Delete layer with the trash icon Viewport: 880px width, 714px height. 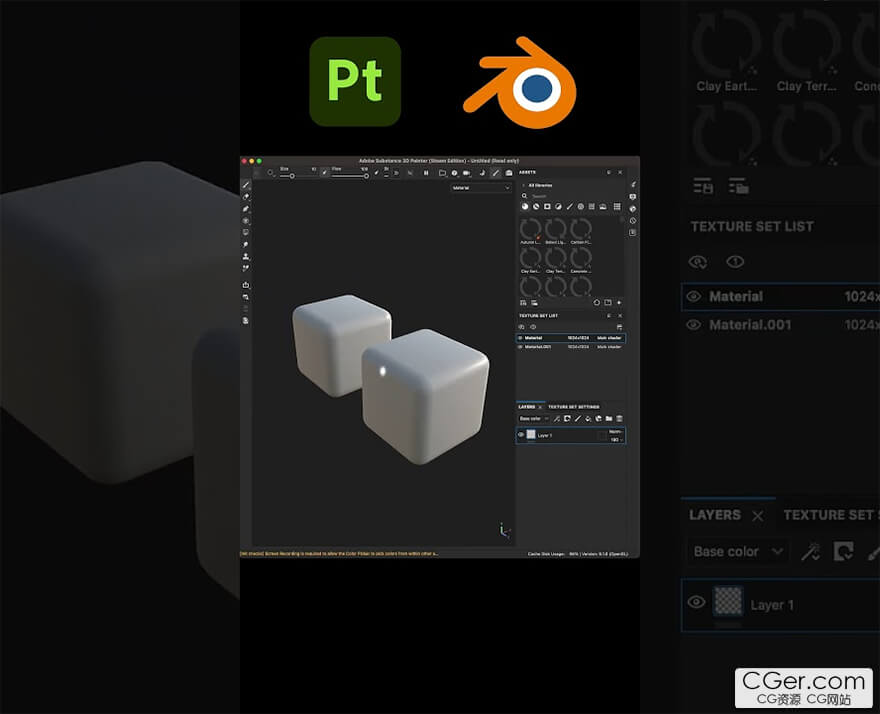click(620, 419)
